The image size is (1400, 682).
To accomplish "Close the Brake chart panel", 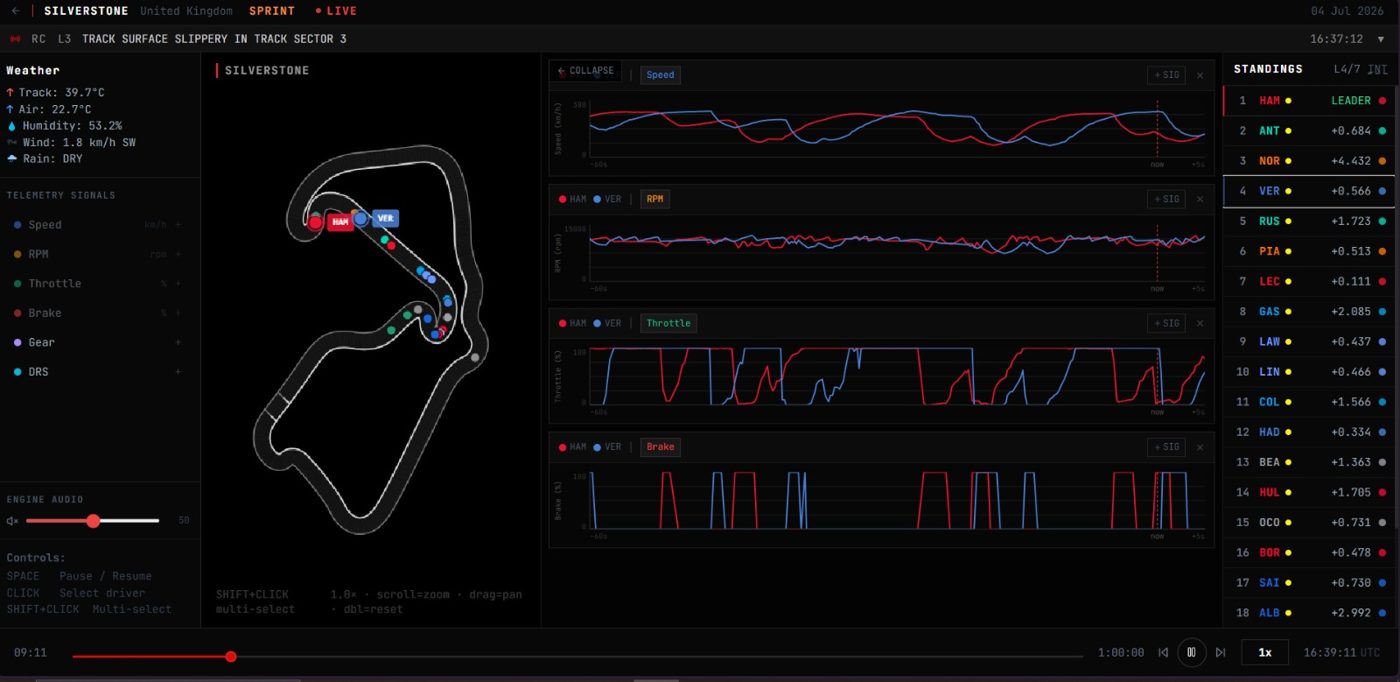I will coord(1200,447).
